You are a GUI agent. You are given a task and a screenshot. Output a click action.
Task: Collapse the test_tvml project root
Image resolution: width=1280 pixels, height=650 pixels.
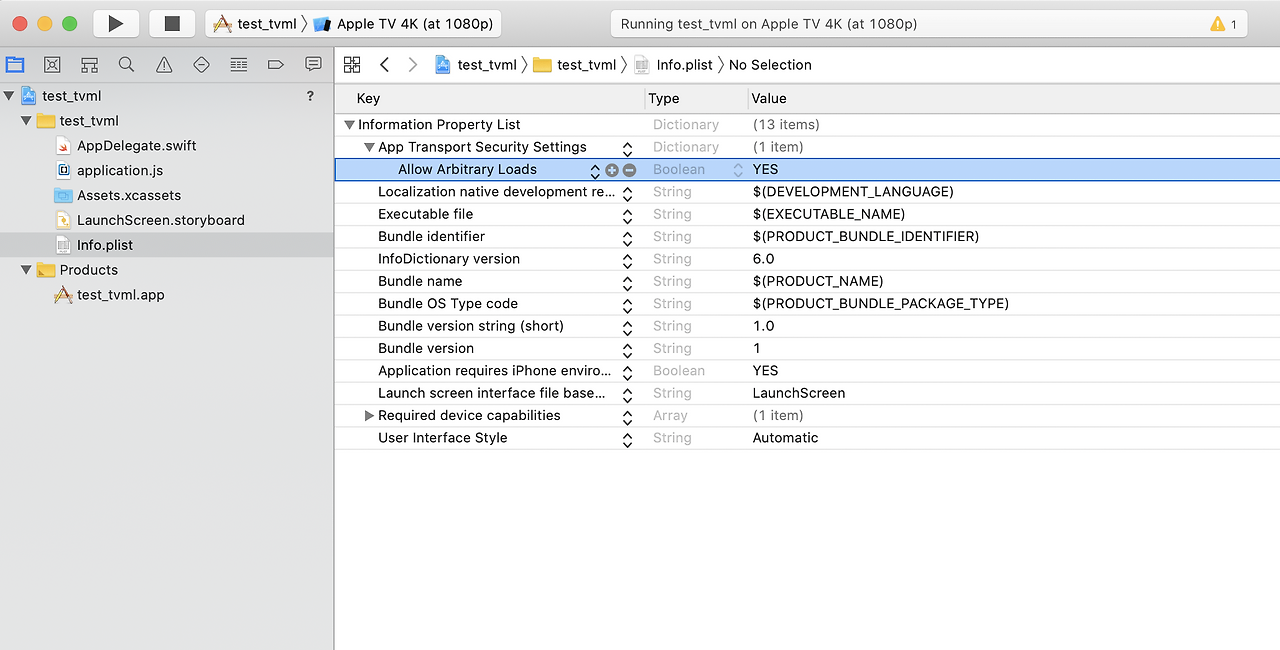[x=9, y=96]
